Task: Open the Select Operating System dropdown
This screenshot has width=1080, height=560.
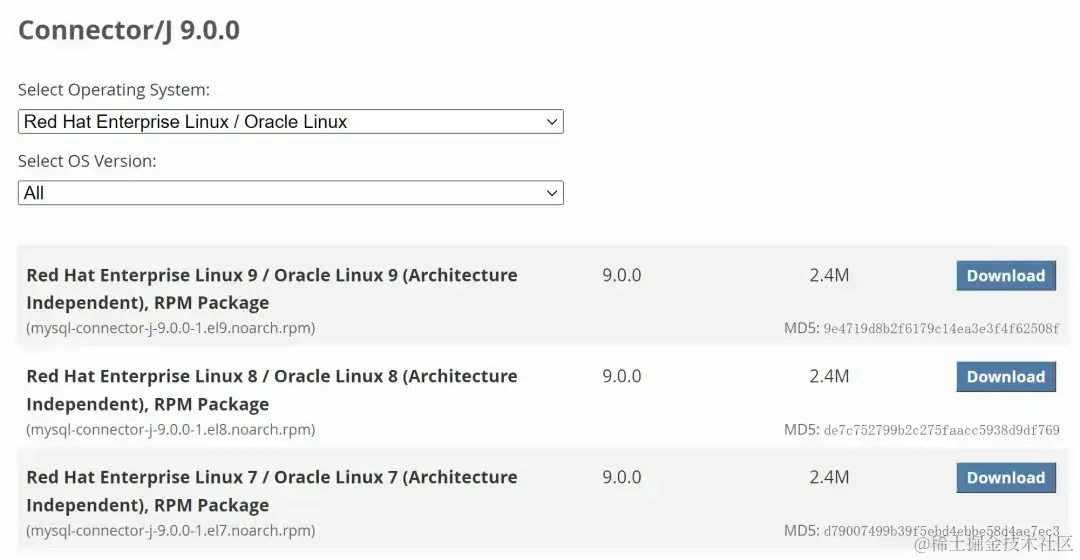Action: click(291, 122)
